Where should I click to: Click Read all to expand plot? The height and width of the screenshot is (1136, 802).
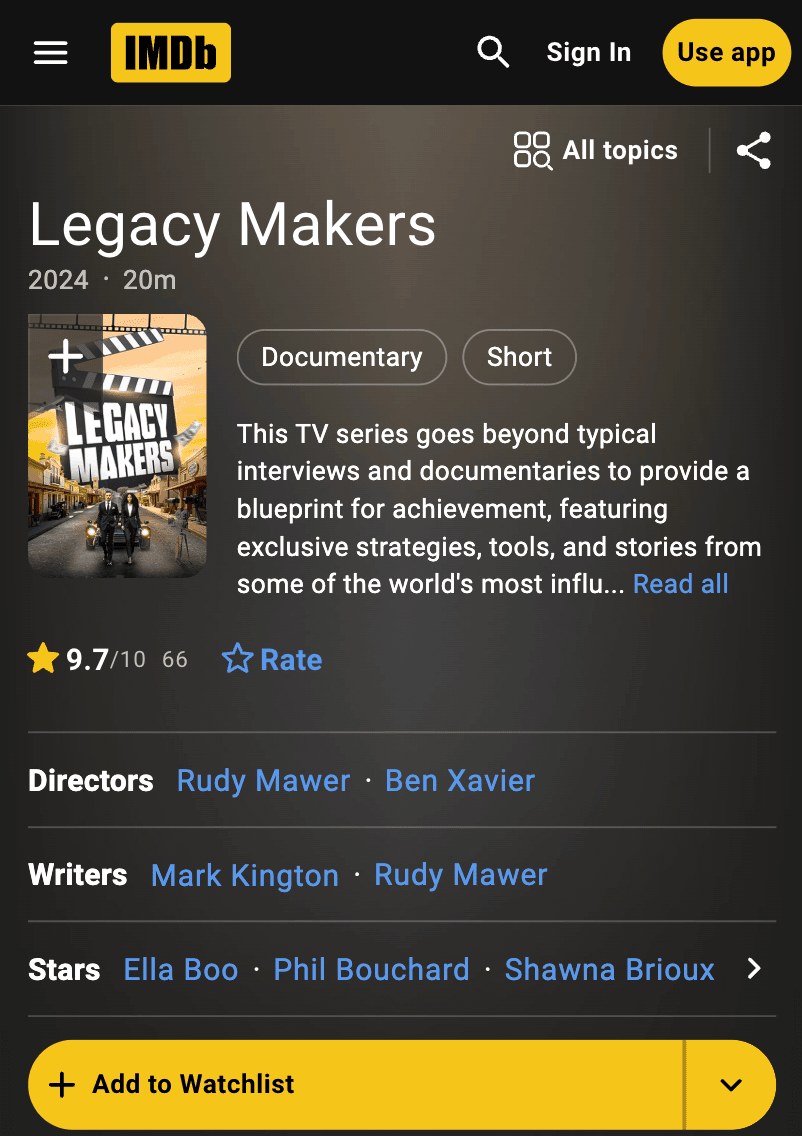coord(680,584)
